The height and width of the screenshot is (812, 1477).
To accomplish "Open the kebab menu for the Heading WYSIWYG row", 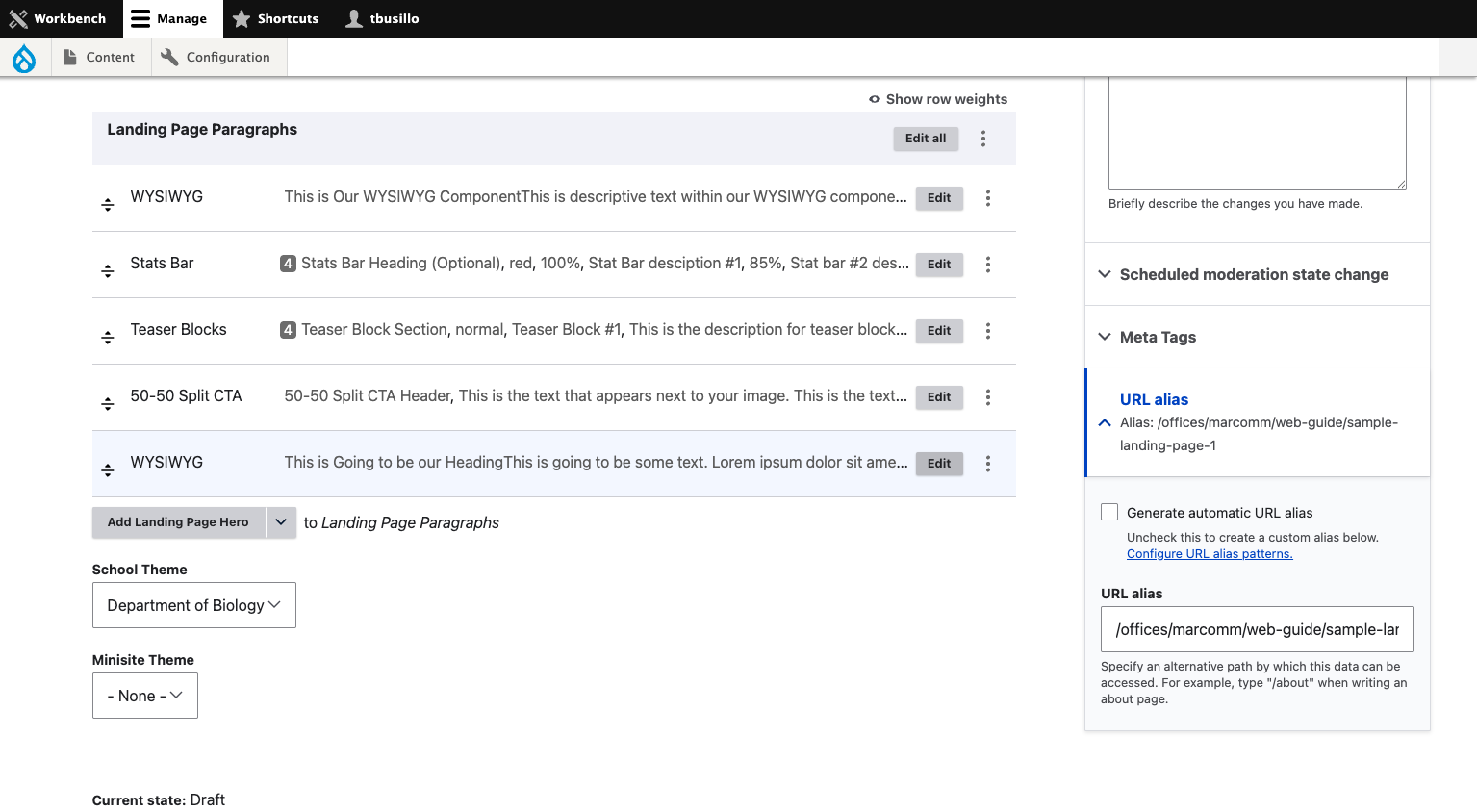I will 988,464.
